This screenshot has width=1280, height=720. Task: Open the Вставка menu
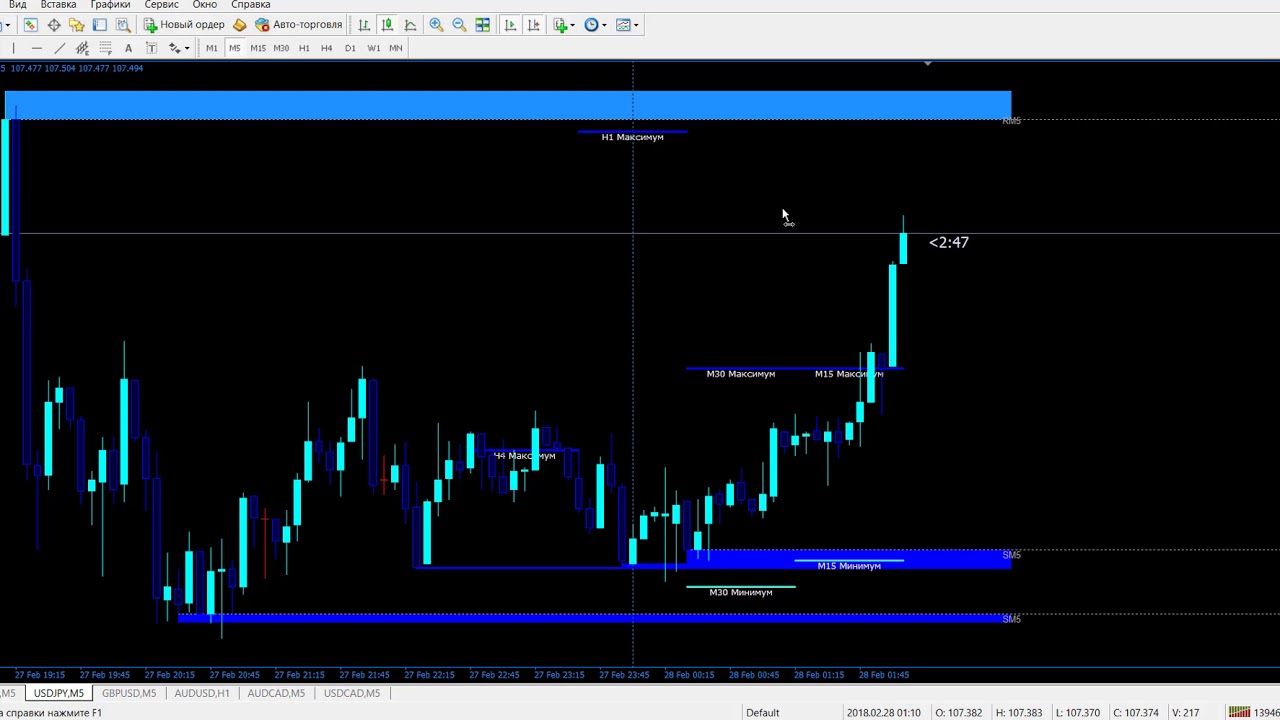[x=58, y=5]
